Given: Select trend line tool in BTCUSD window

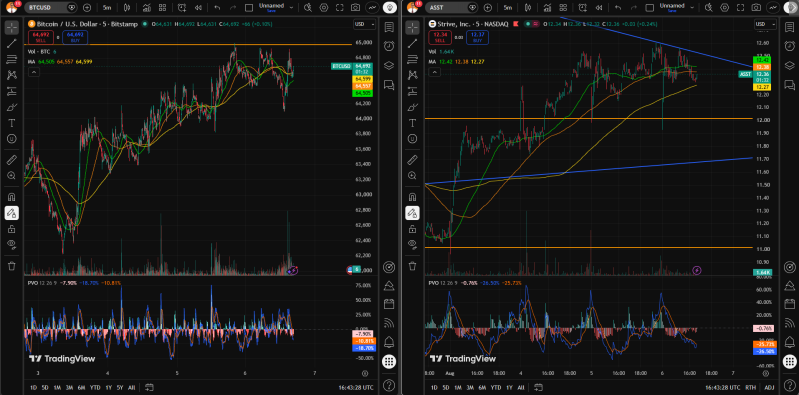Looking at the screenshot, I should coord(11,44).
